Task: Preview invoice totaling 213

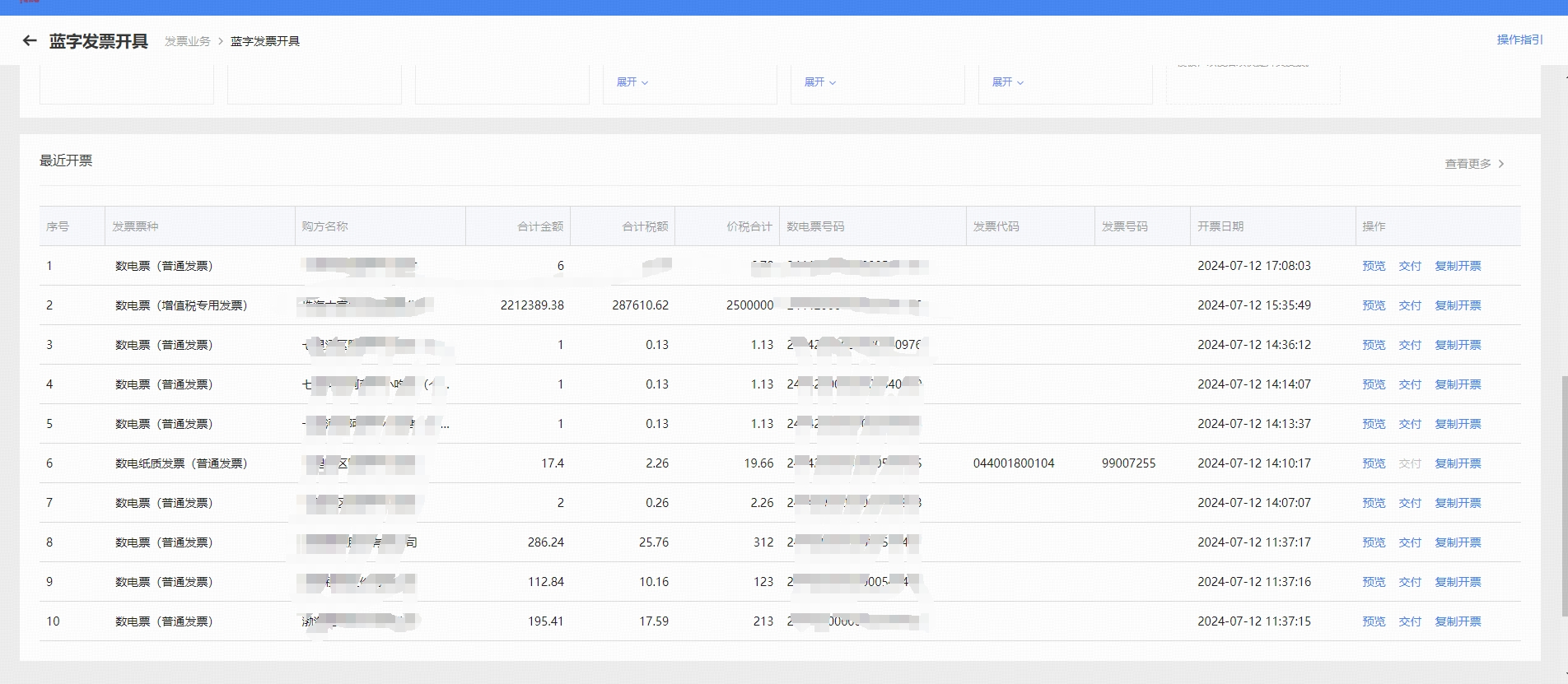Action: 1374,621
